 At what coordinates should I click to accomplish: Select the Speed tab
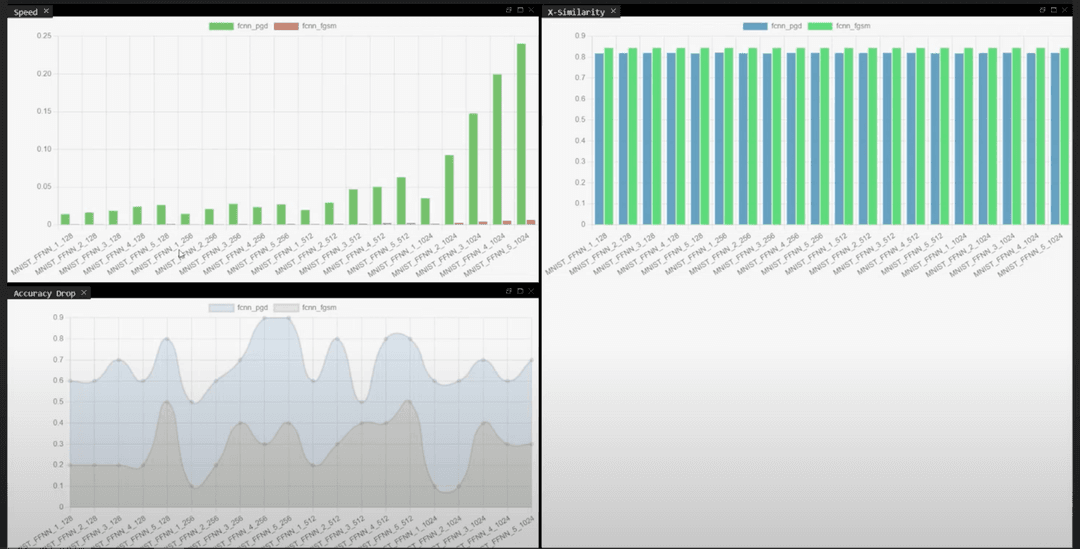point(25,11)
